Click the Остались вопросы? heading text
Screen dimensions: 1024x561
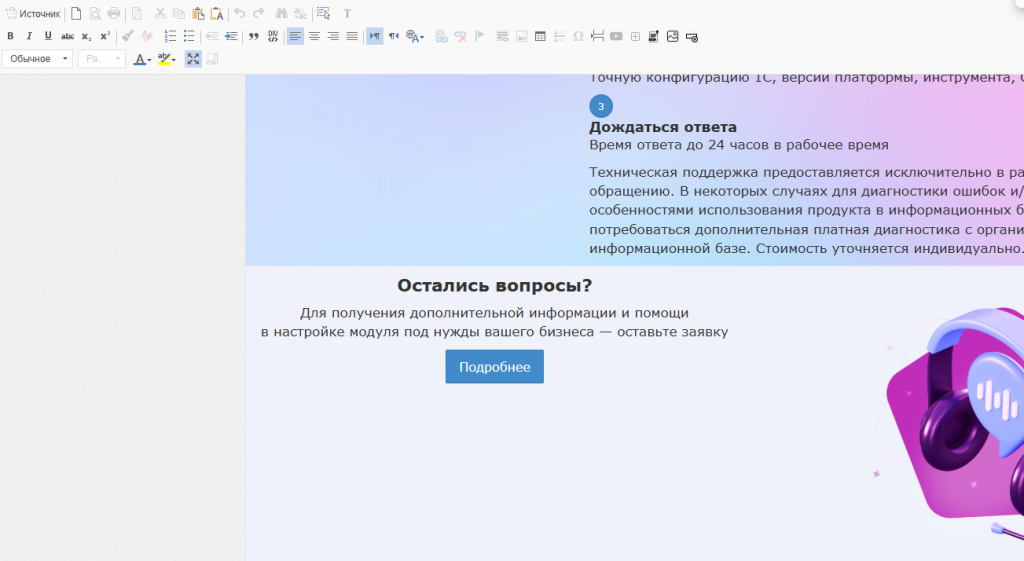pyautogui.click(x=494, y=285)
